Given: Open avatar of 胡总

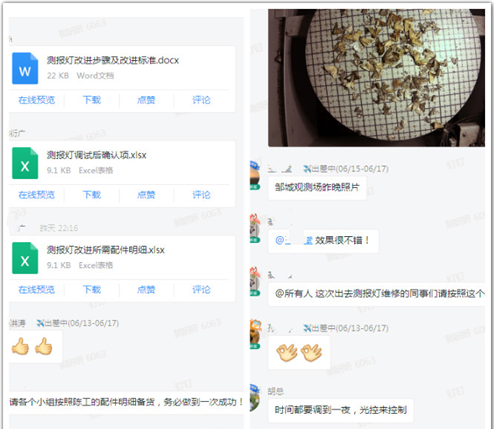Looking at the screenshot, I should (x=255, y=398).
